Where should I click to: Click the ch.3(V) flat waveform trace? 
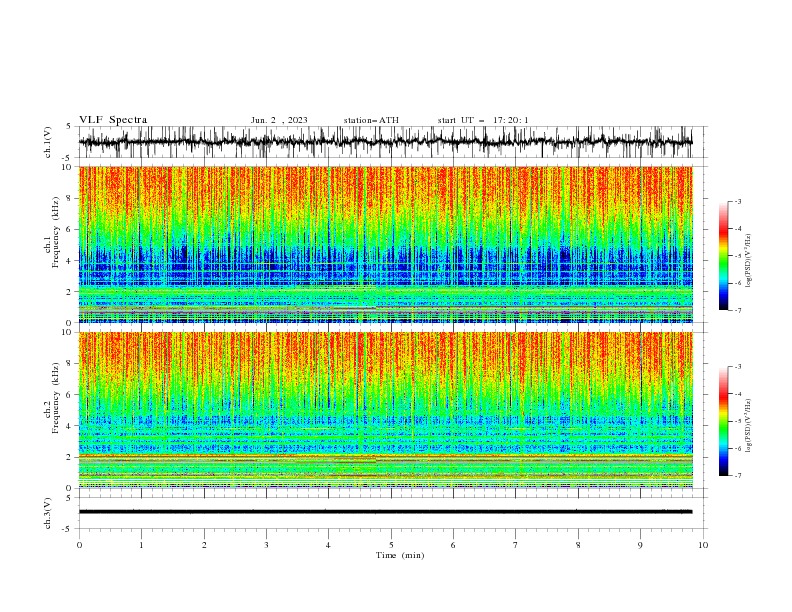[385, 512]
